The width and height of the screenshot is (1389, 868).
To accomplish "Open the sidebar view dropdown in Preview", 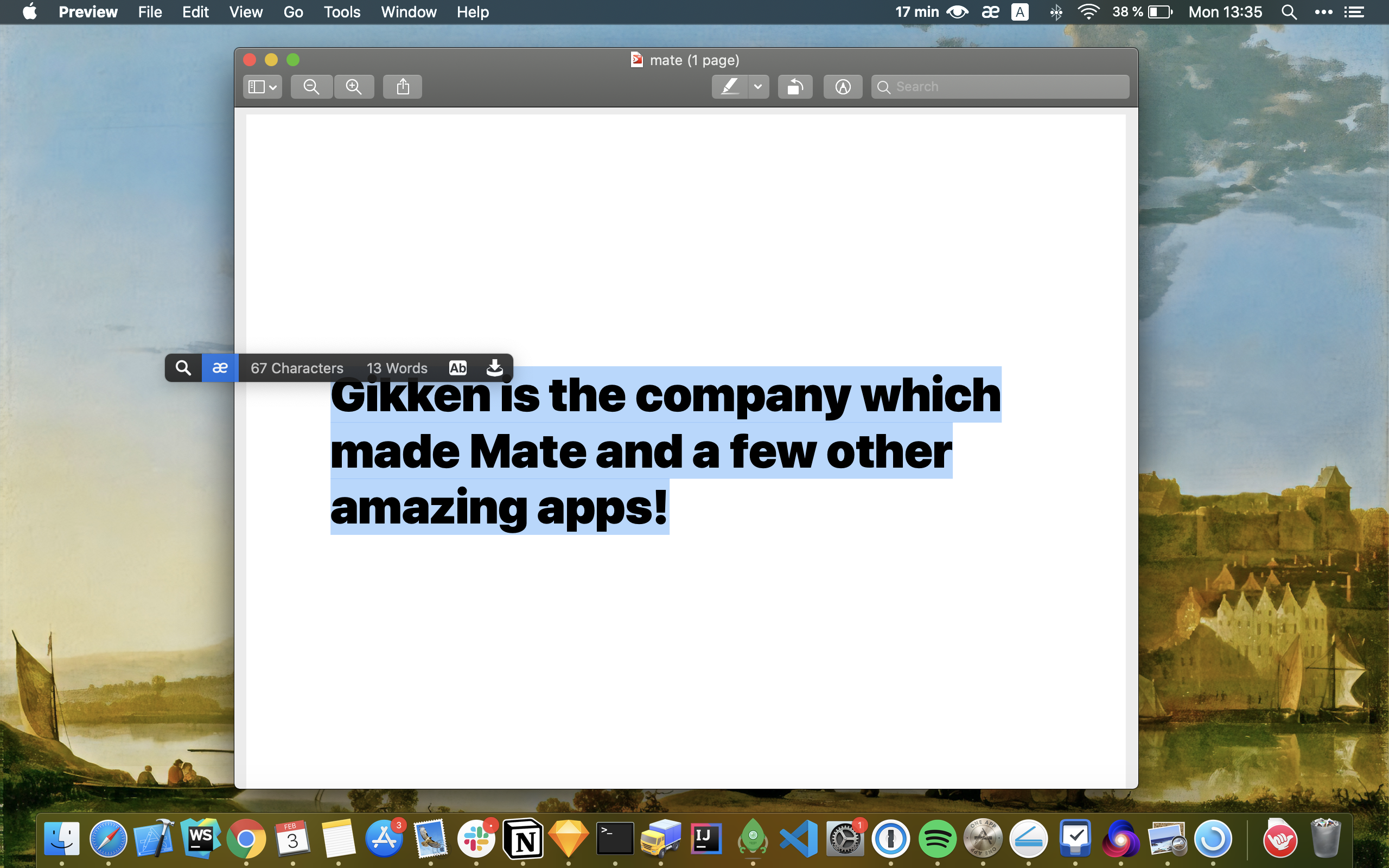I will click(x=262, y=87).
